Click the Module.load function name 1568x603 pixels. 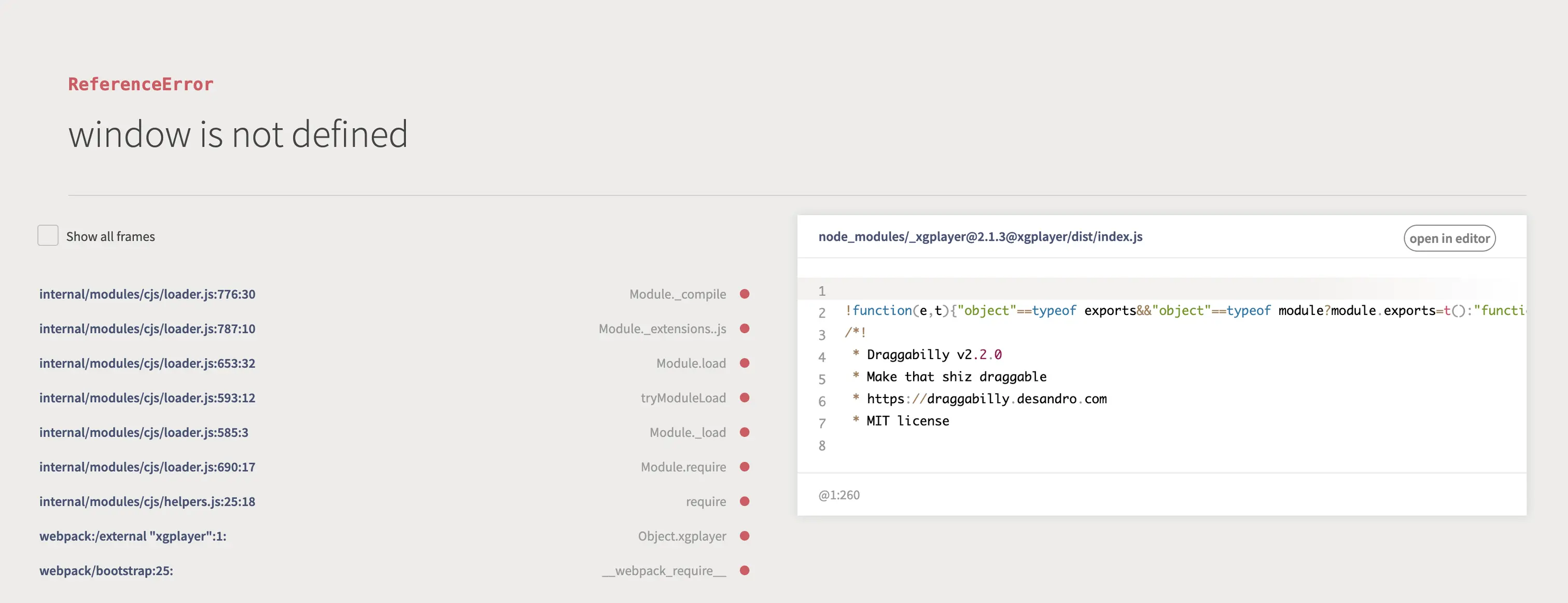click(x=691, y=364)
